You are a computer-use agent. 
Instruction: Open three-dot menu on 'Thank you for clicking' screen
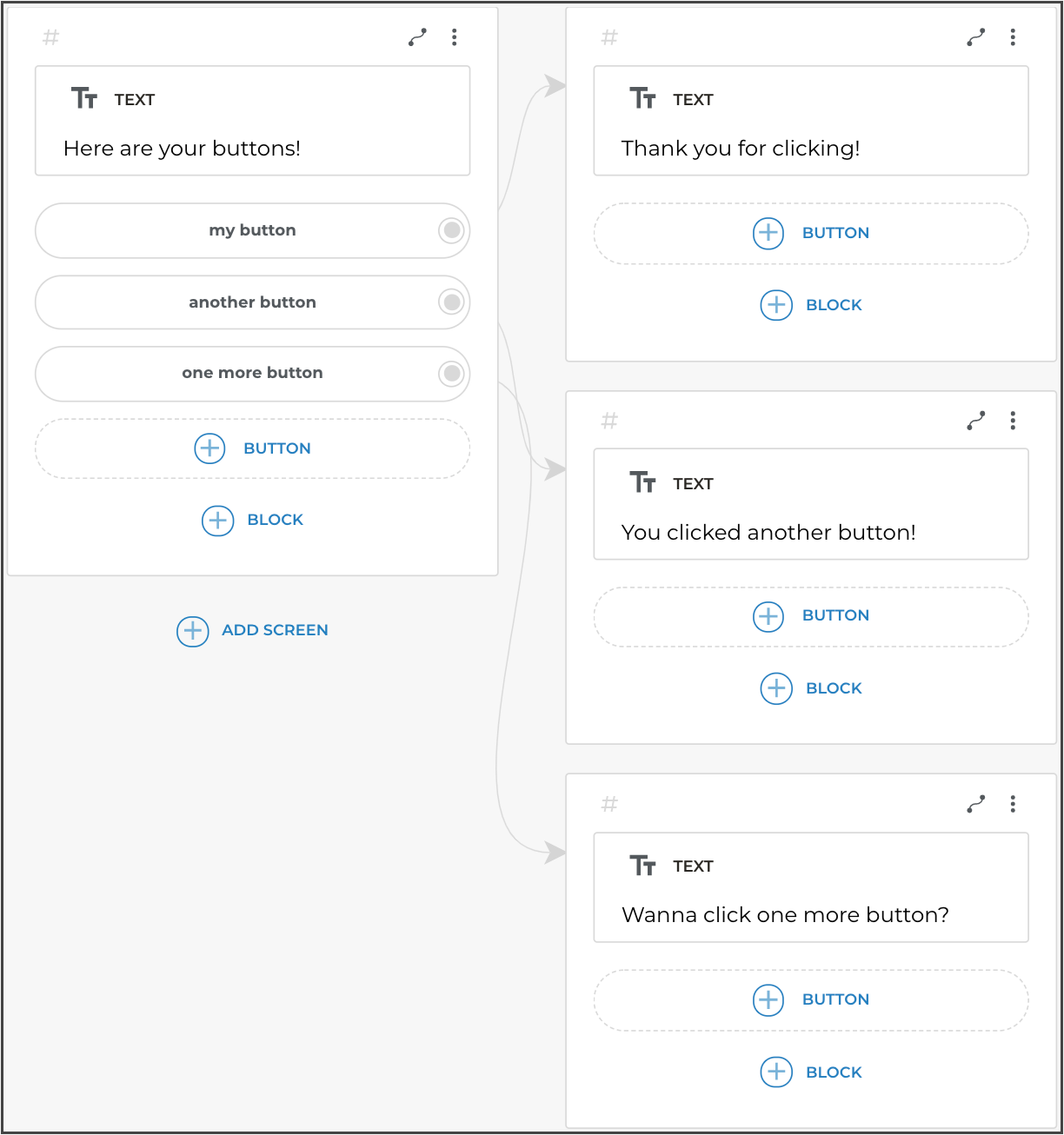tap(1013, 37)
